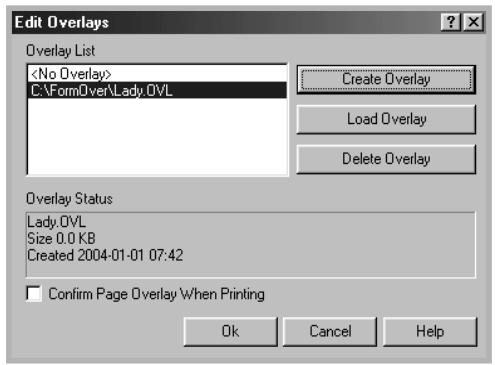Select <No Overlay> in the Overlay List
Image resolution: width=495 pixels, height=365 pixels.
pos(157,74)
